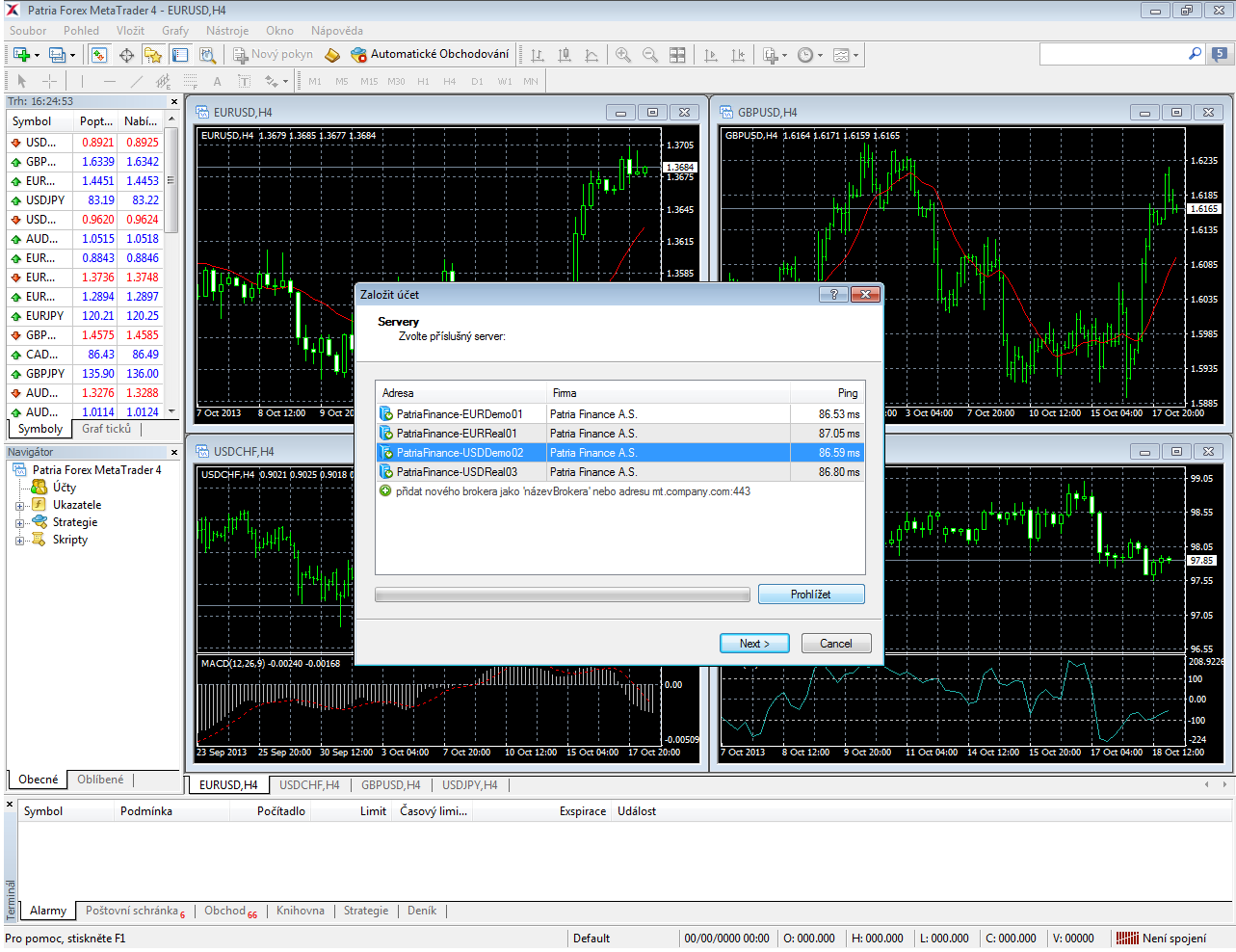
Task: Switch to candlestick chart icon
Action: 565,55
